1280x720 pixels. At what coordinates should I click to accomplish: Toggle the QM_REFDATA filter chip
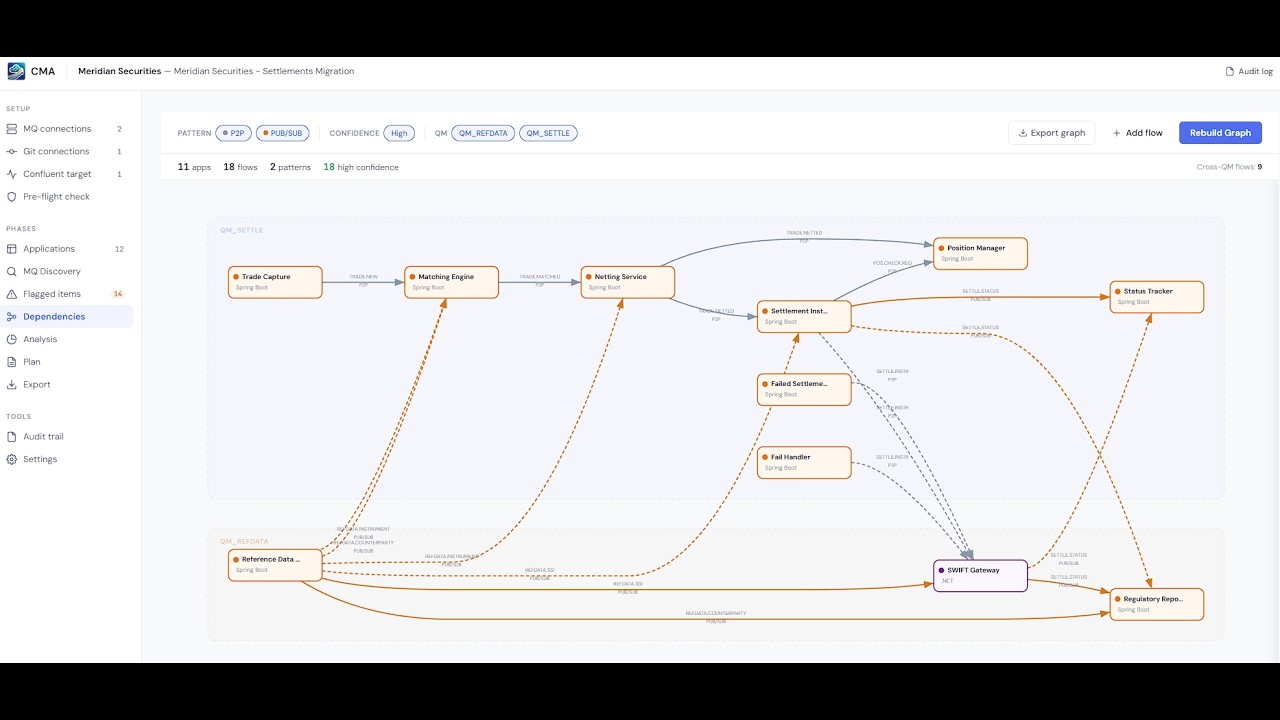483,133
